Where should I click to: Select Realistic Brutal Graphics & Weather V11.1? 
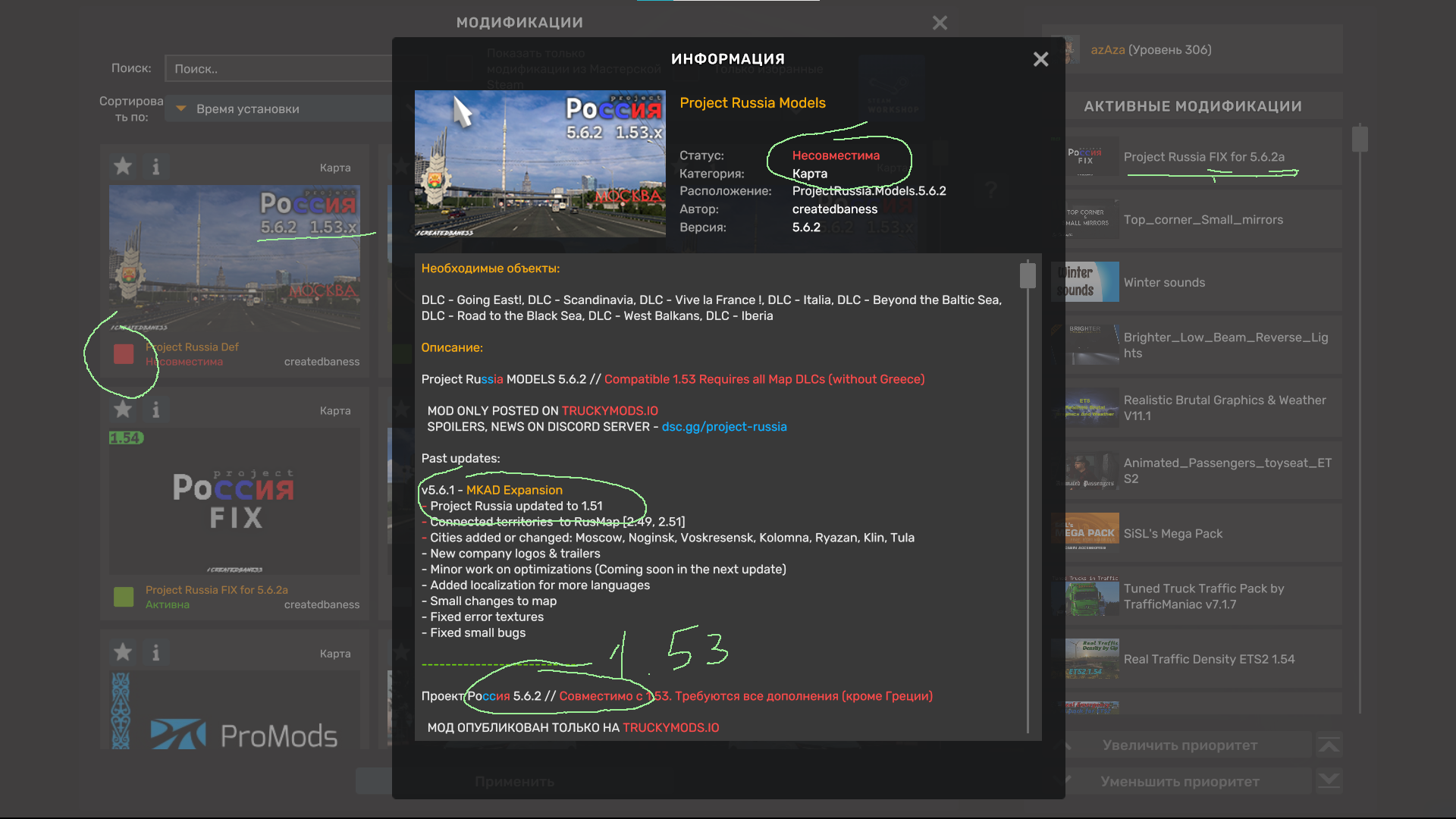1197,408
